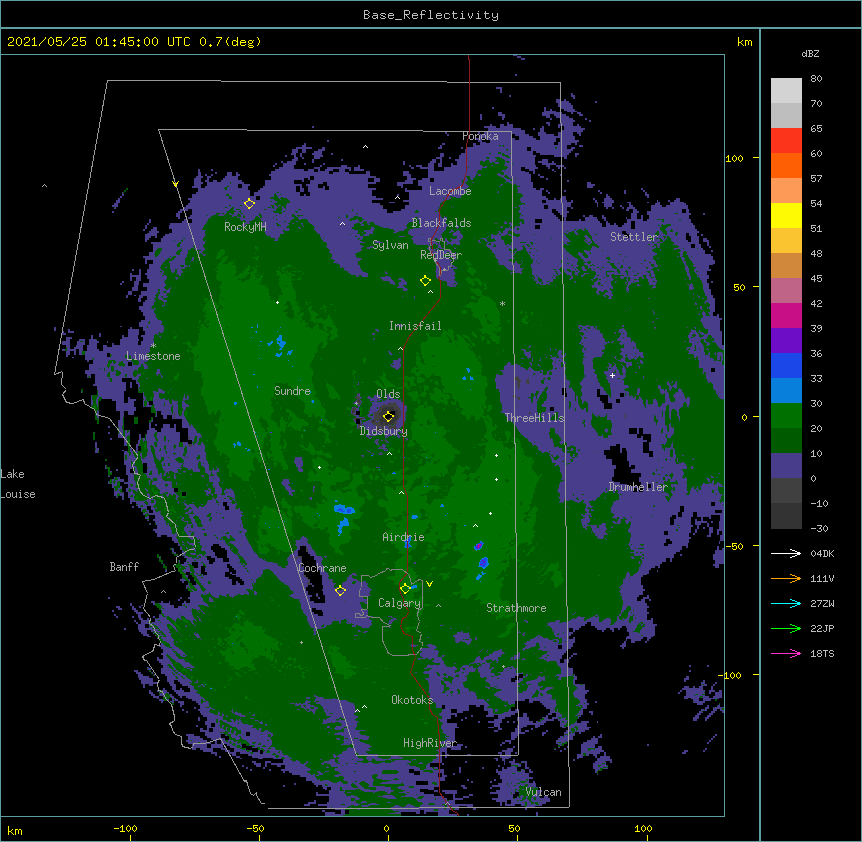862x842 pixels.
Task: Click the white asterisk above Limestone
Action: point(153,346)
